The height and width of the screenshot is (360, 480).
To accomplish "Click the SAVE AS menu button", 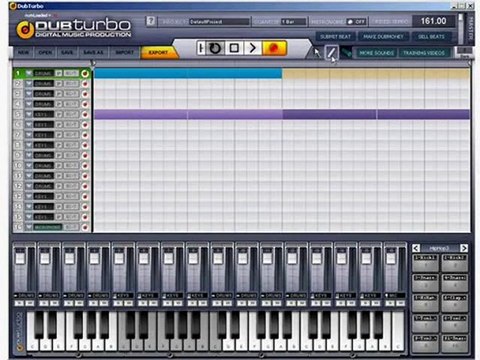I will pyautogui.click(x=93, y=53).
